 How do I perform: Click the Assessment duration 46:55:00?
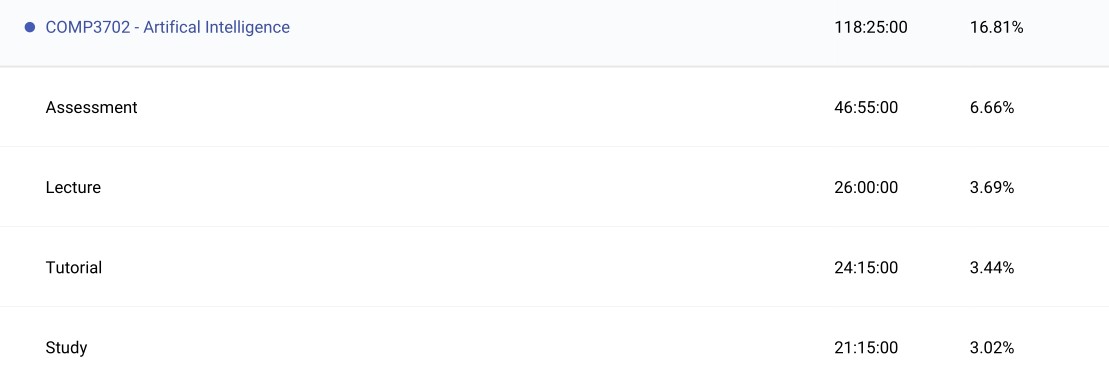(x=866, y=108)
